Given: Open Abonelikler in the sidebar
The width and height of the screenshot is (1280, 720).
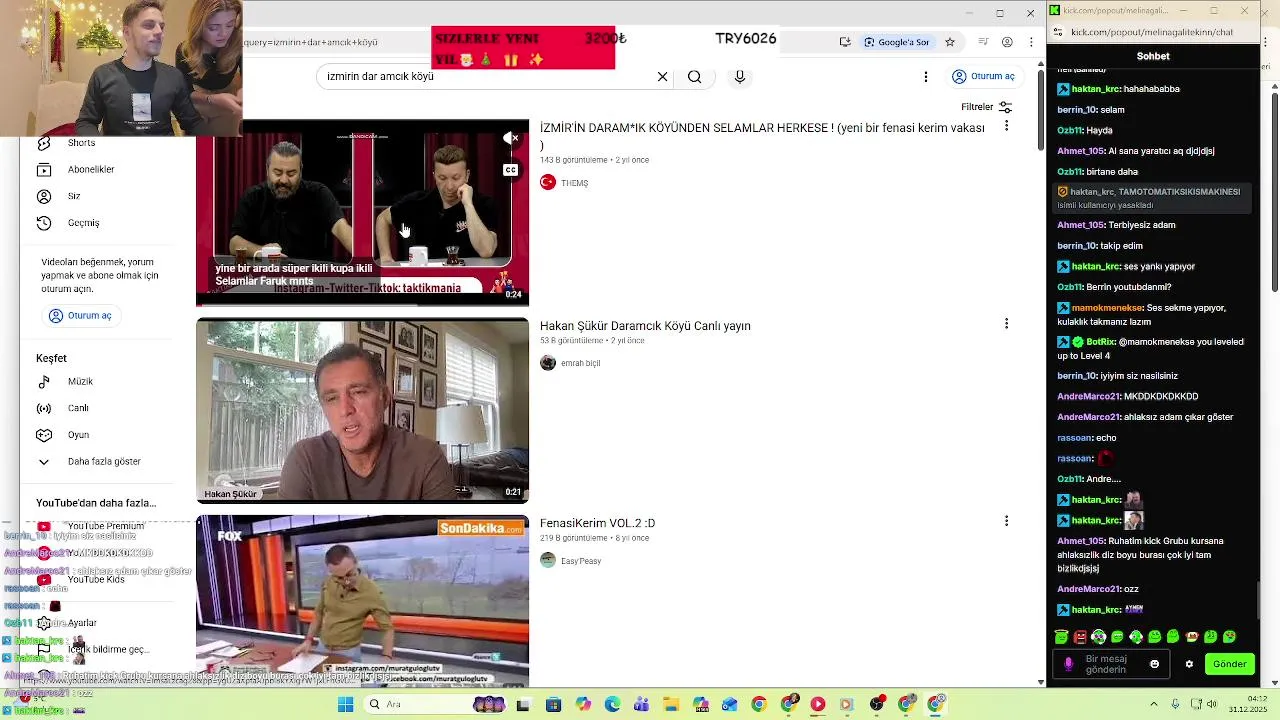Looking at the screenshot, I should pos(91,170).
